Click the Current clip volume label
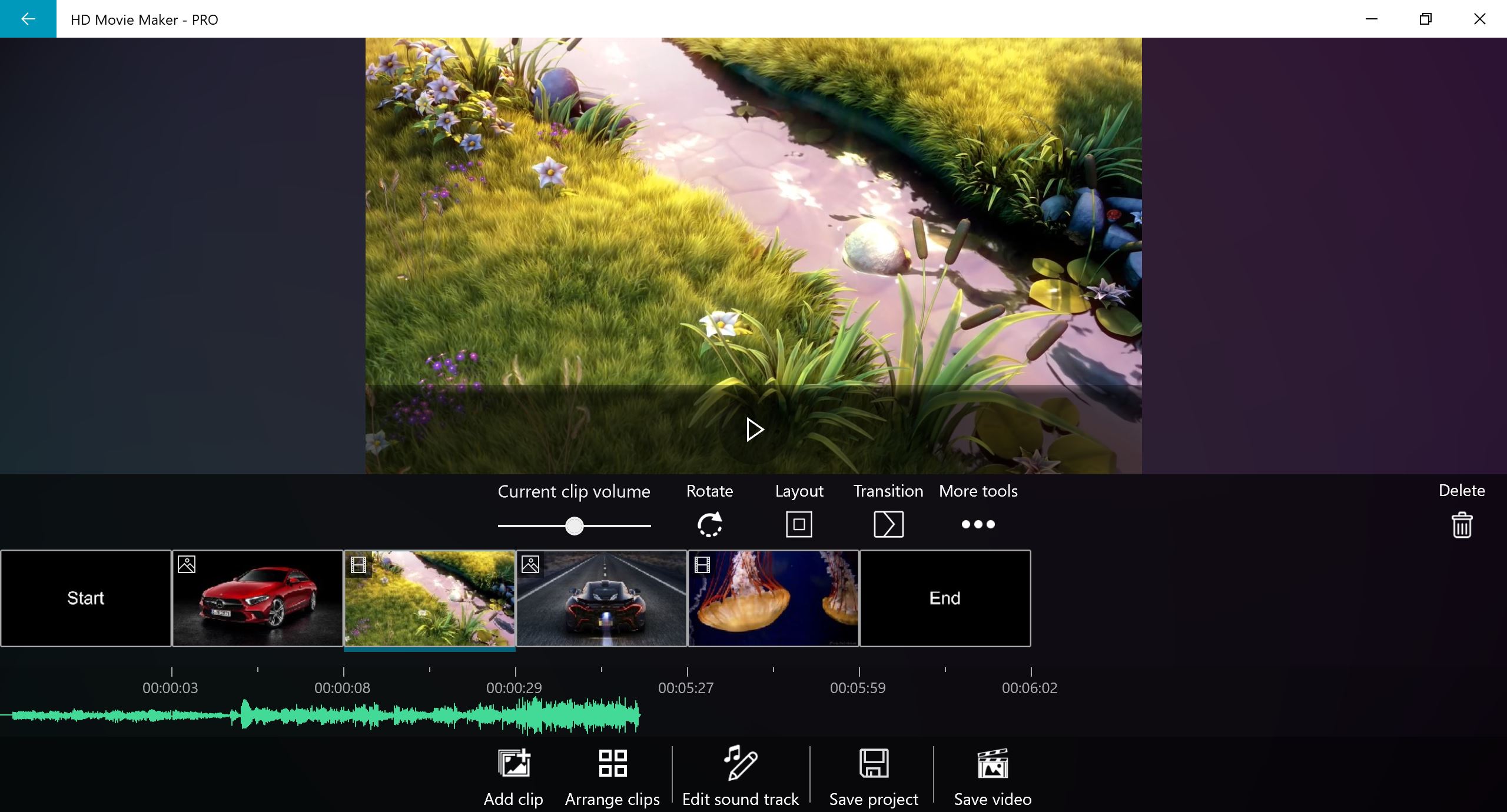 574,491
